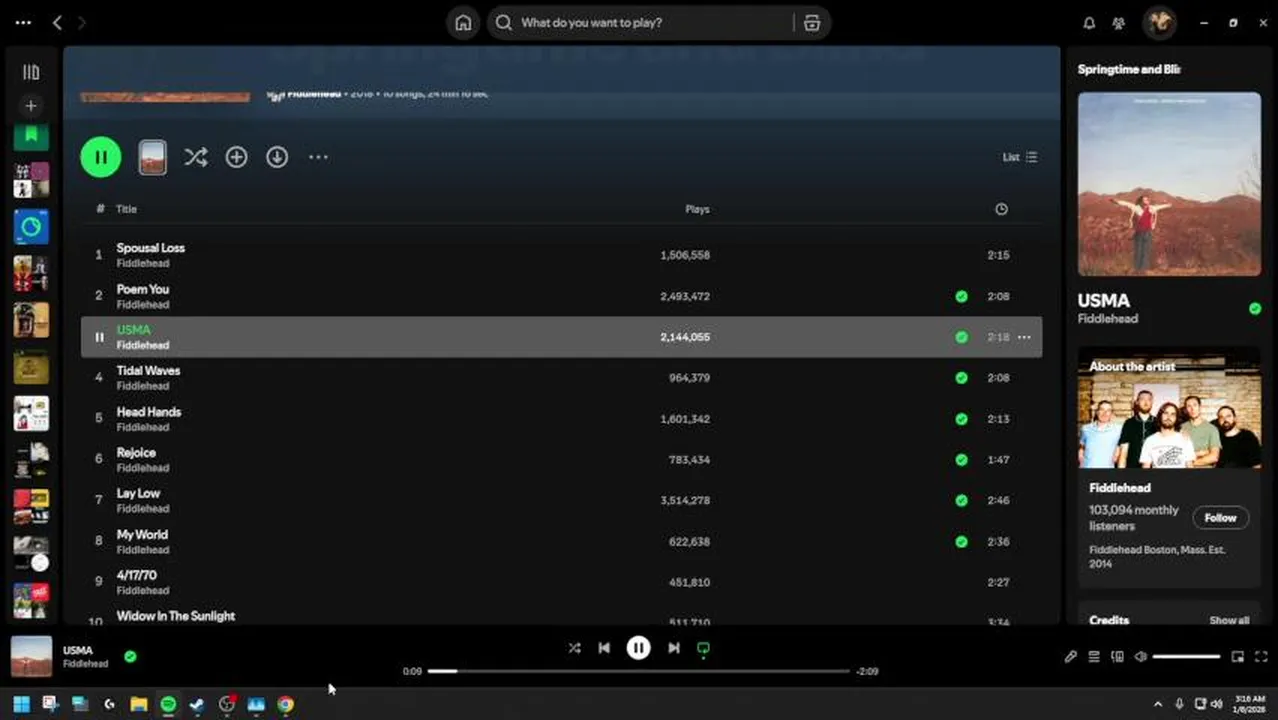The height and width of the screenshot is (720, 1278).
Task: Toggle shuffle in player controls
Action: [574, 648]
